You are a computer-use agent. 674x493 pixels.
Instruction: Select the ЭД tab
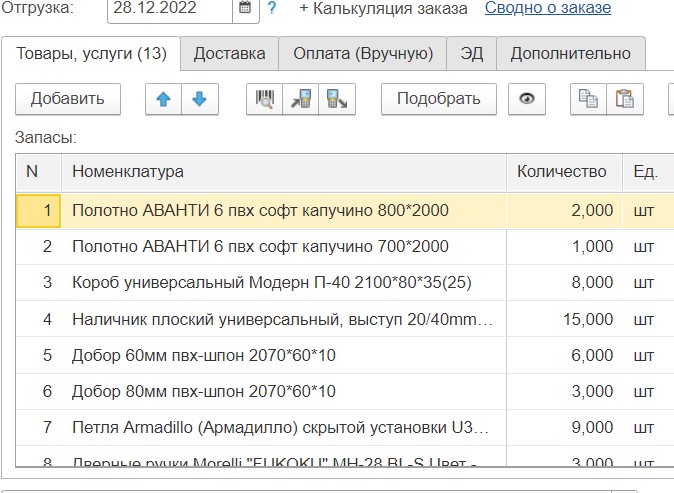click(x=471, y=53)
